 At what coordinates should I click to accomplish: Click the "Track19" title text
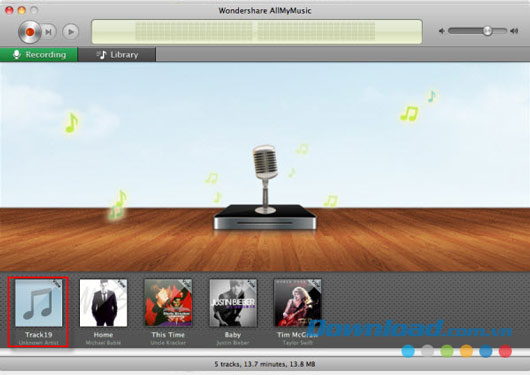[x=39, y=335]
